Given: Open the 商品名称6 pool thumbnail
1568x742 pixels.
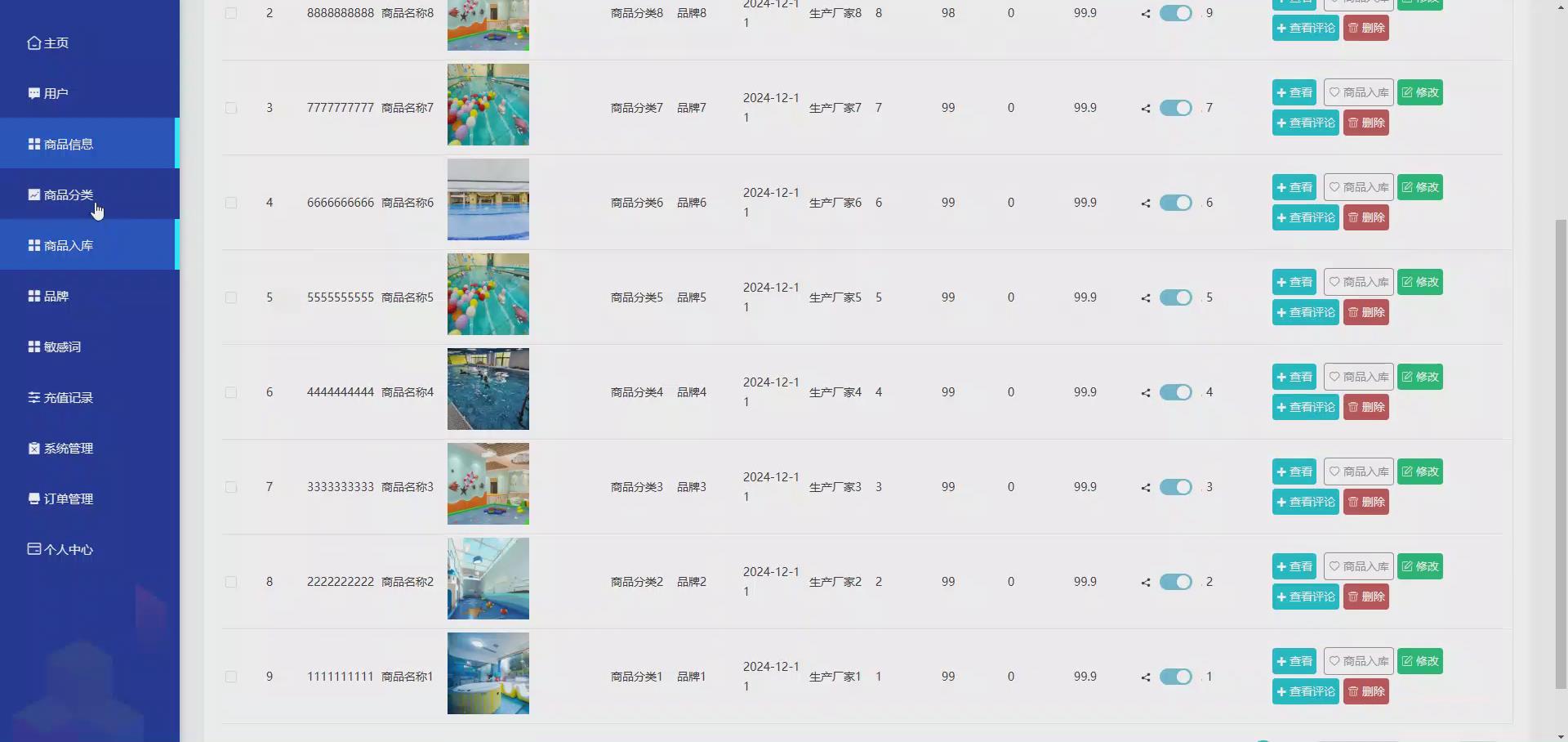Looking at the screenshot, I should pos(488,199).
